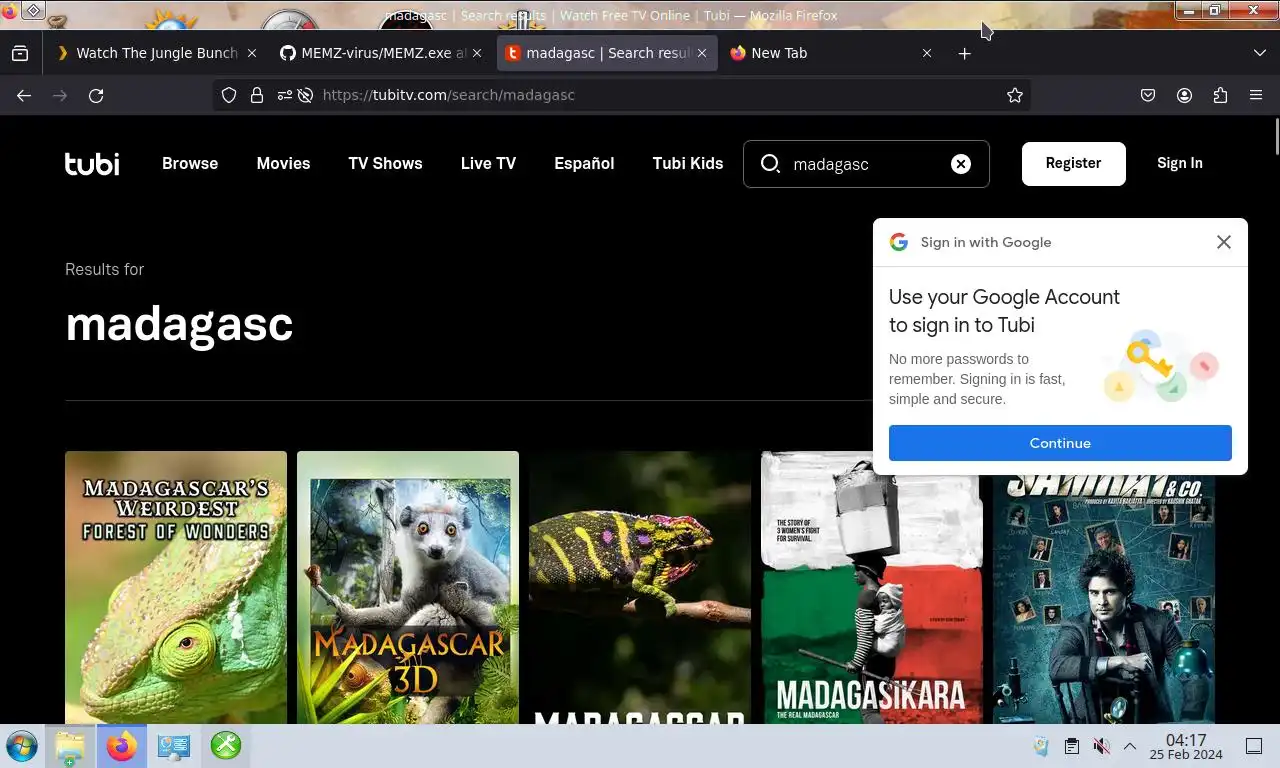Open the Español section
This screenshot has height=768, width=1280.
[584, 163]
